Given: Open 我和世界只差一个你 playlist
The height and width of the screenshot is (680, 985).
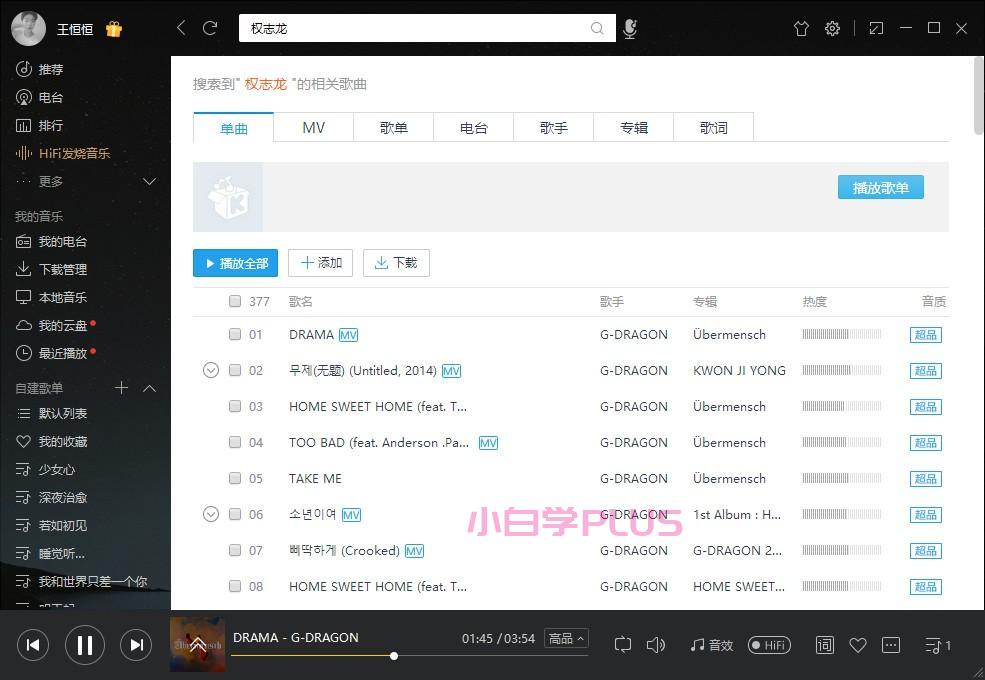Looking at the screenshot, I should [82, 581].
